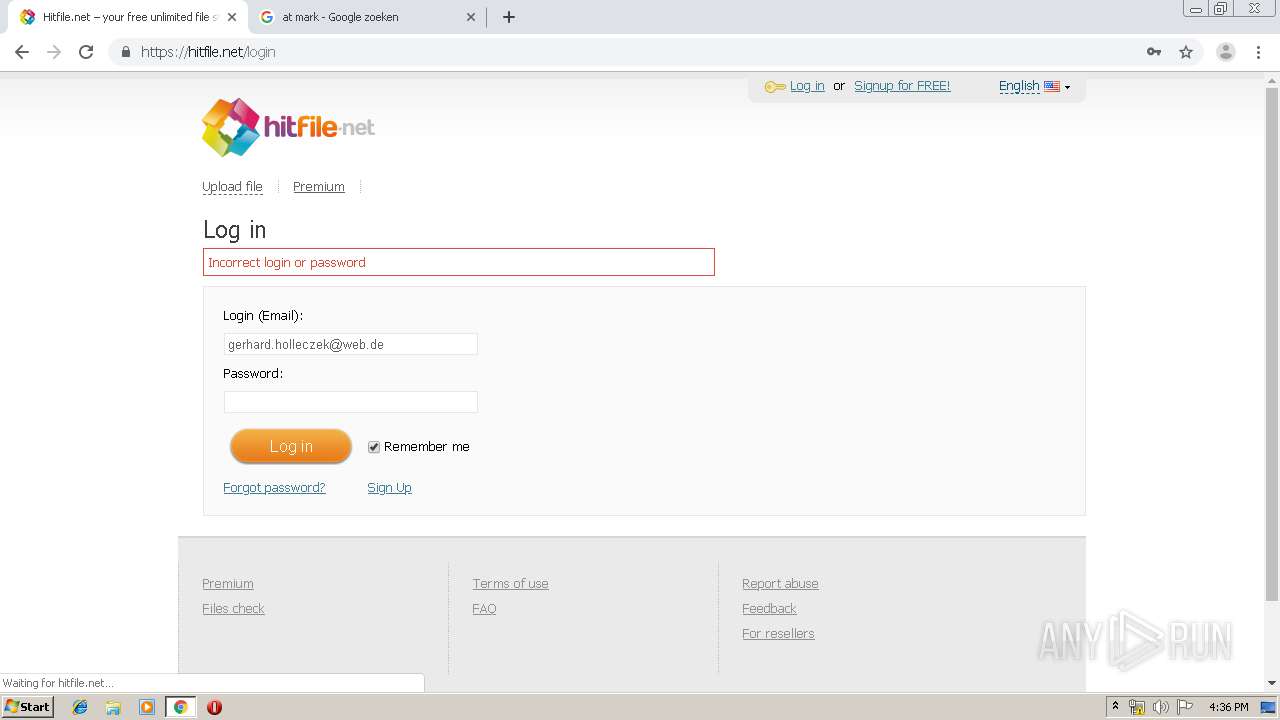Click the yellow key icon beside Log in
1280x720 pixels.
point(775,87)
